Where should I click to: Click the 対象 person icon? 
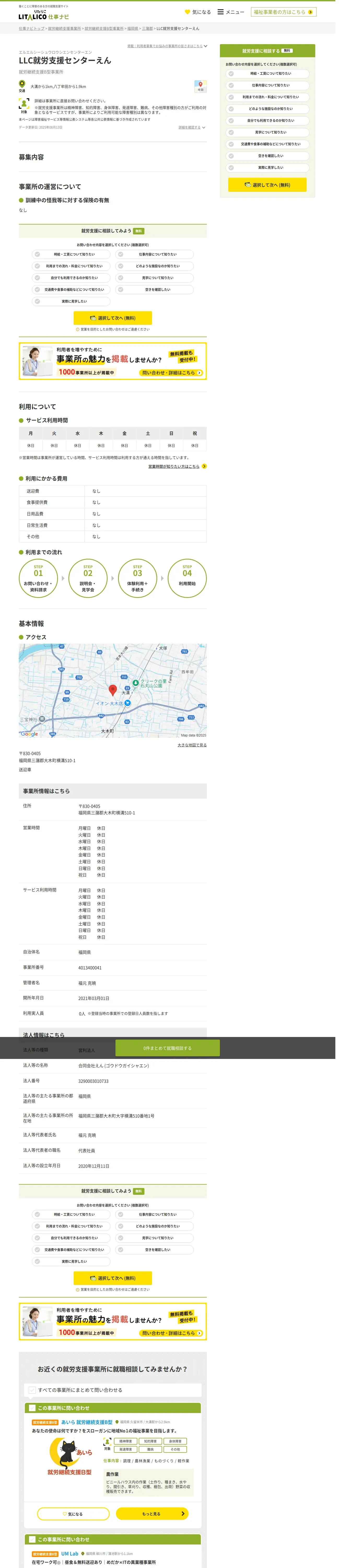[24, 104]
